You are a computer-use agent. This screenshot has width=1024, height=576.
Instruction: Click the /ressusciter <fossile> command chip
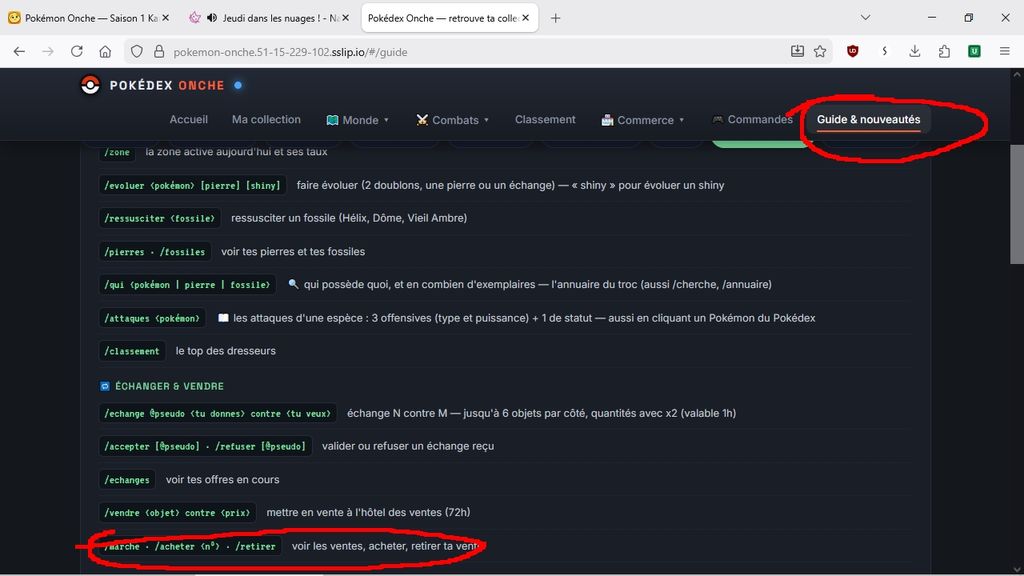click(159, 218)
